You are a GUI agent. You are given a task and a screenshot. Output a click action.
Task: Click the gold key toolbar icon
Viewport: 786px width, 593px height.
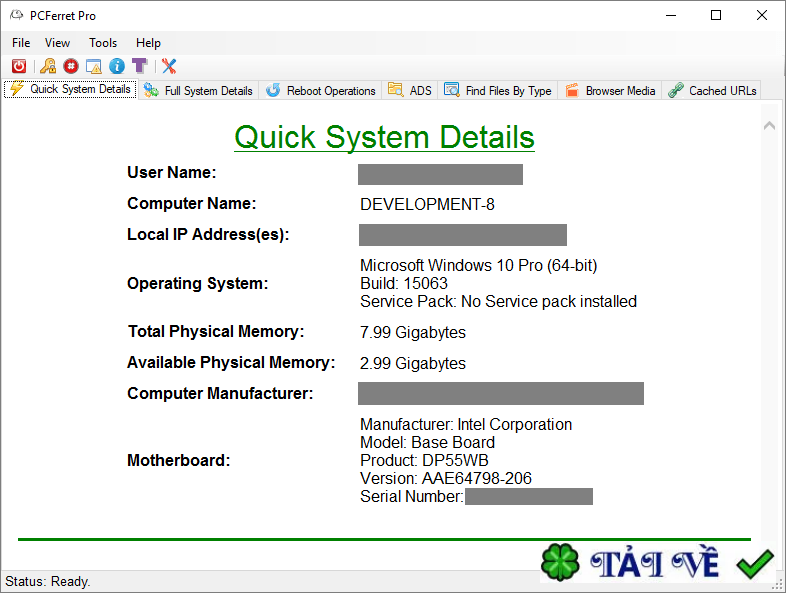[47, 66]
